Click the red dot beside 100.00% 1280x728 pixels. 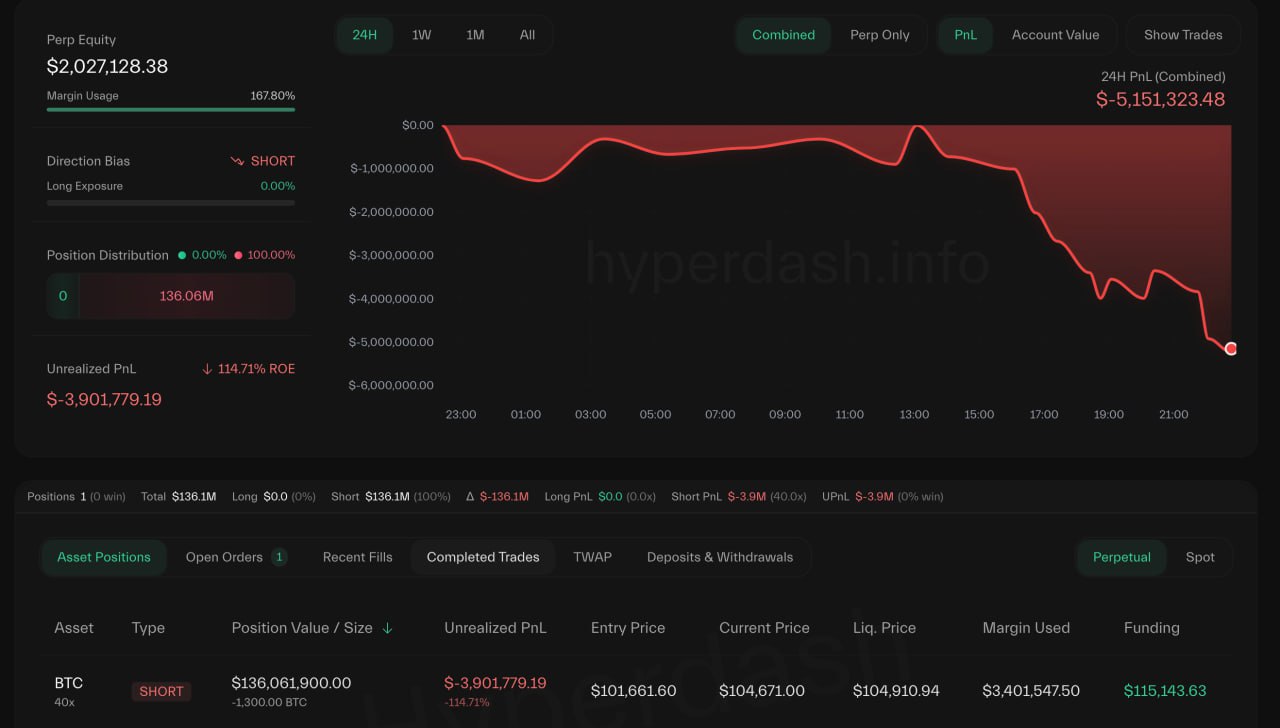click(x=238, y=255)
